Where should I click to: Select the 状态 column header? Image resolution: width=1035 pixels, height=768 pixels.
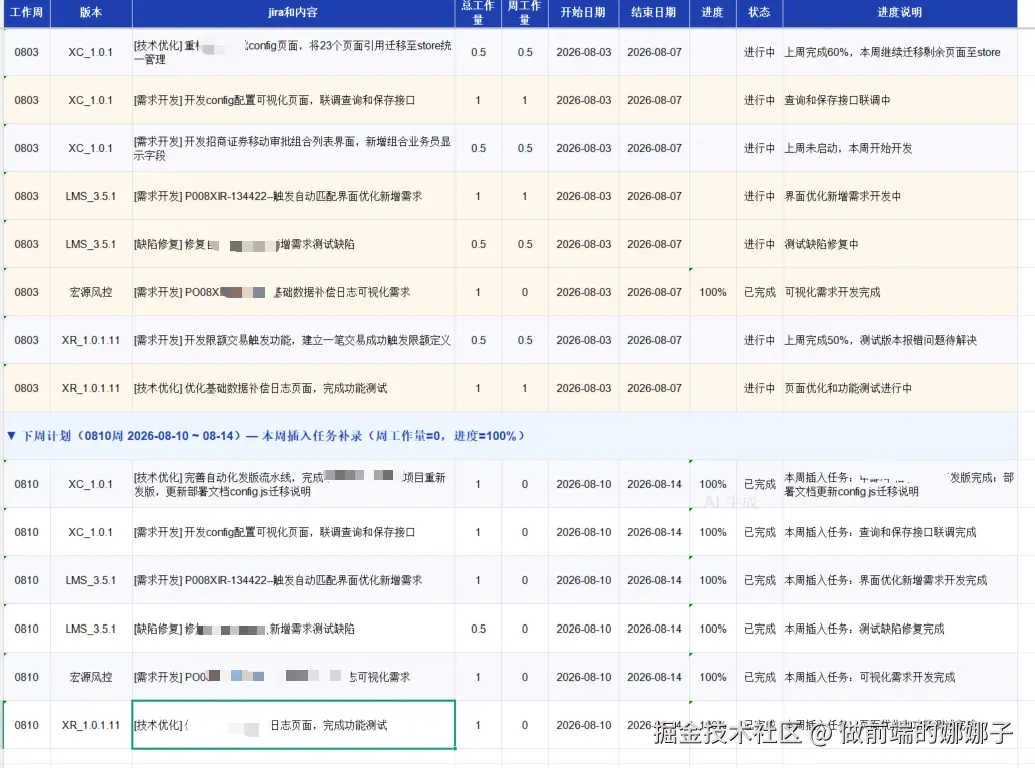pyautogui.click(x=759, y=13)
